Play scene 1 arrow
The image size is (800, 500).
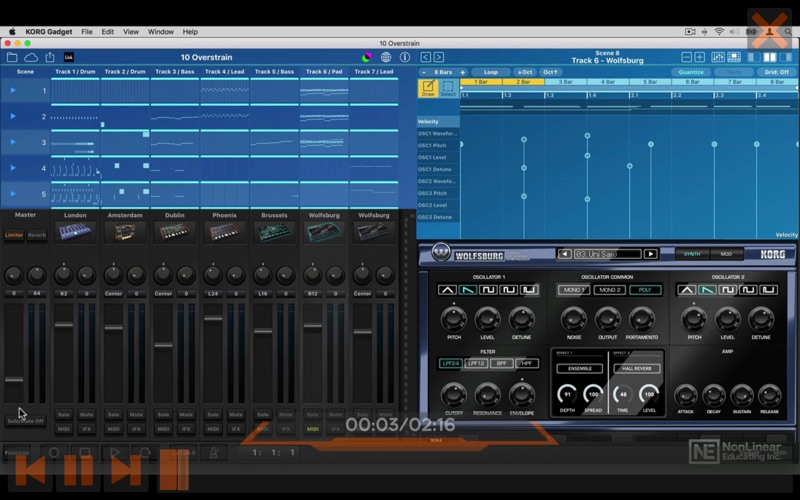coord(13,90)
